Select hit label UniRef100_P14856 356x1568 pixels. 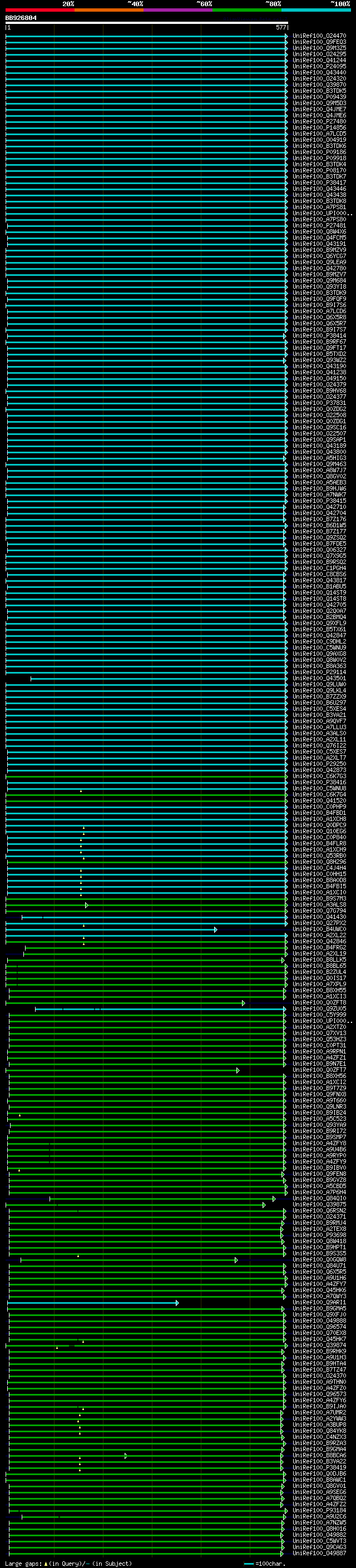[x=319, y=128]
